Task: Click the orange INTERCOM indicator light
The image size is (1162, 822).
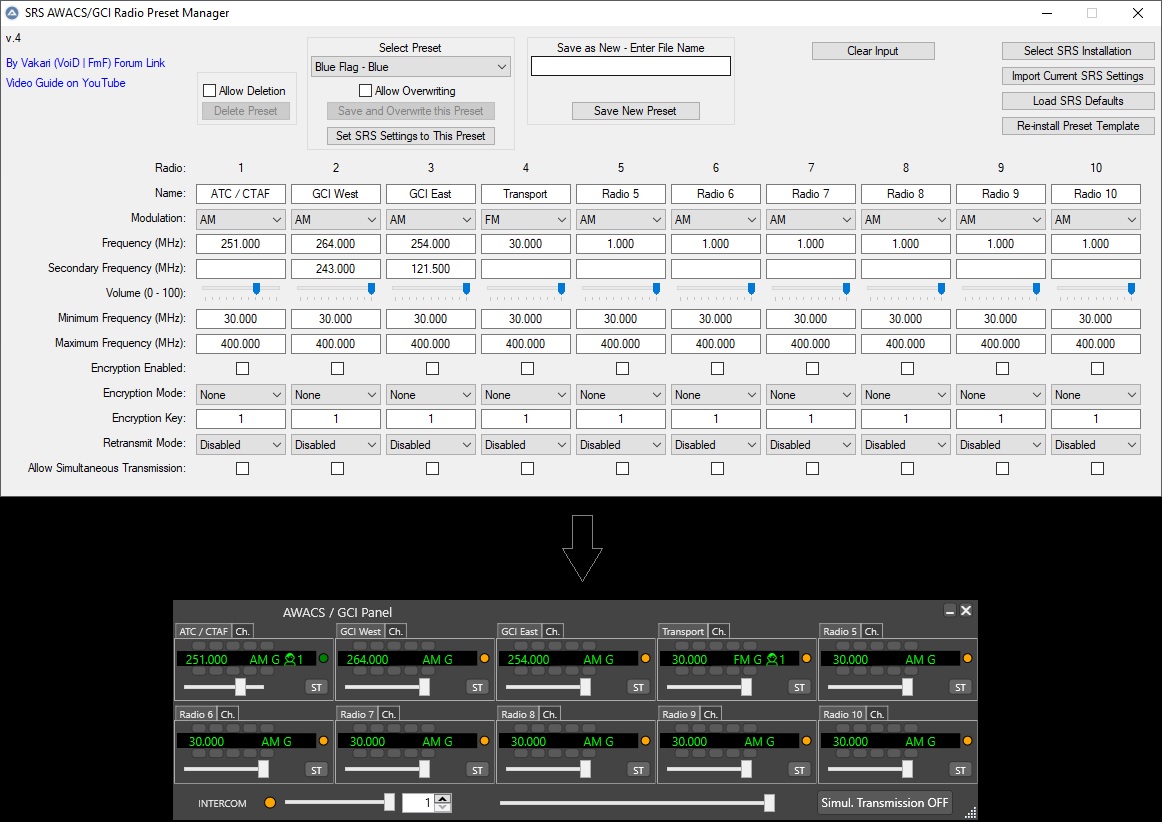Action: tap(269, 803)
